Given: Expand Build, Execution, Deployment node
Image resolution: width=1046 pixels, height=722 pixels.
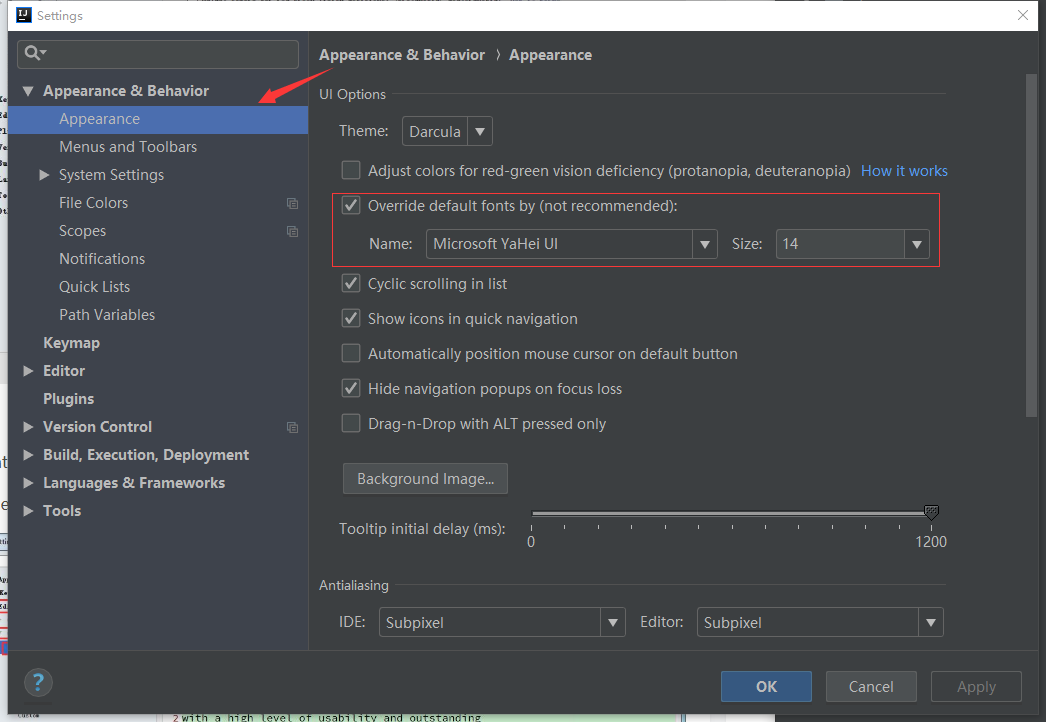Looking at the screenshot, I should click(x=28, y=455).
